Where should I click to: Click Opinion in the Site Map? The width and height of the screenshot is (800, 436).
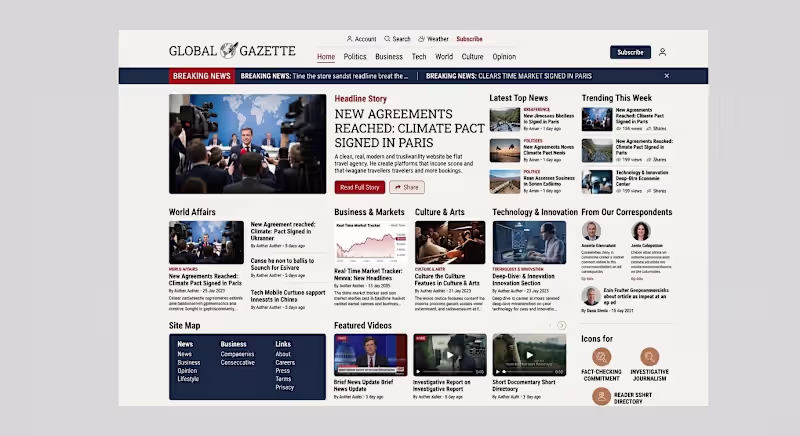pyautogui.click(x=187, y=371)
